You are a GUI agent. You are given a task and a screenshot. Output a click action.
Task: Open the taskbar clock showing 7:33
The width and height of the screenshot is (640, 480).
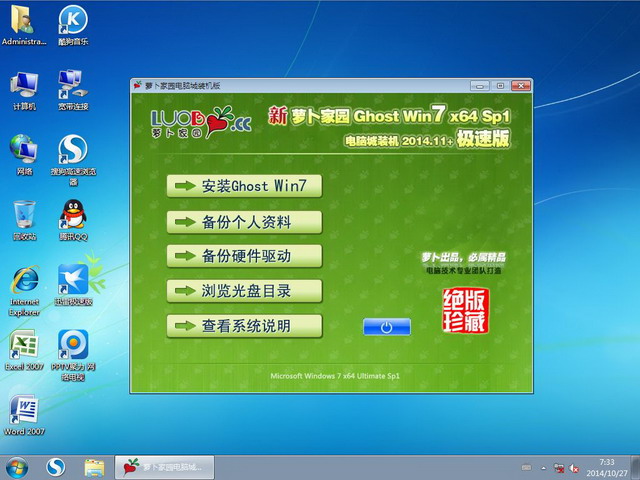point(607,468)
